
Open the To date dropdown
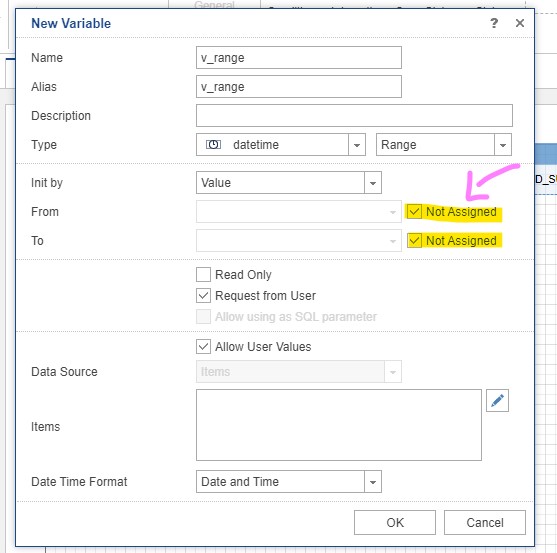pos(393,241)
